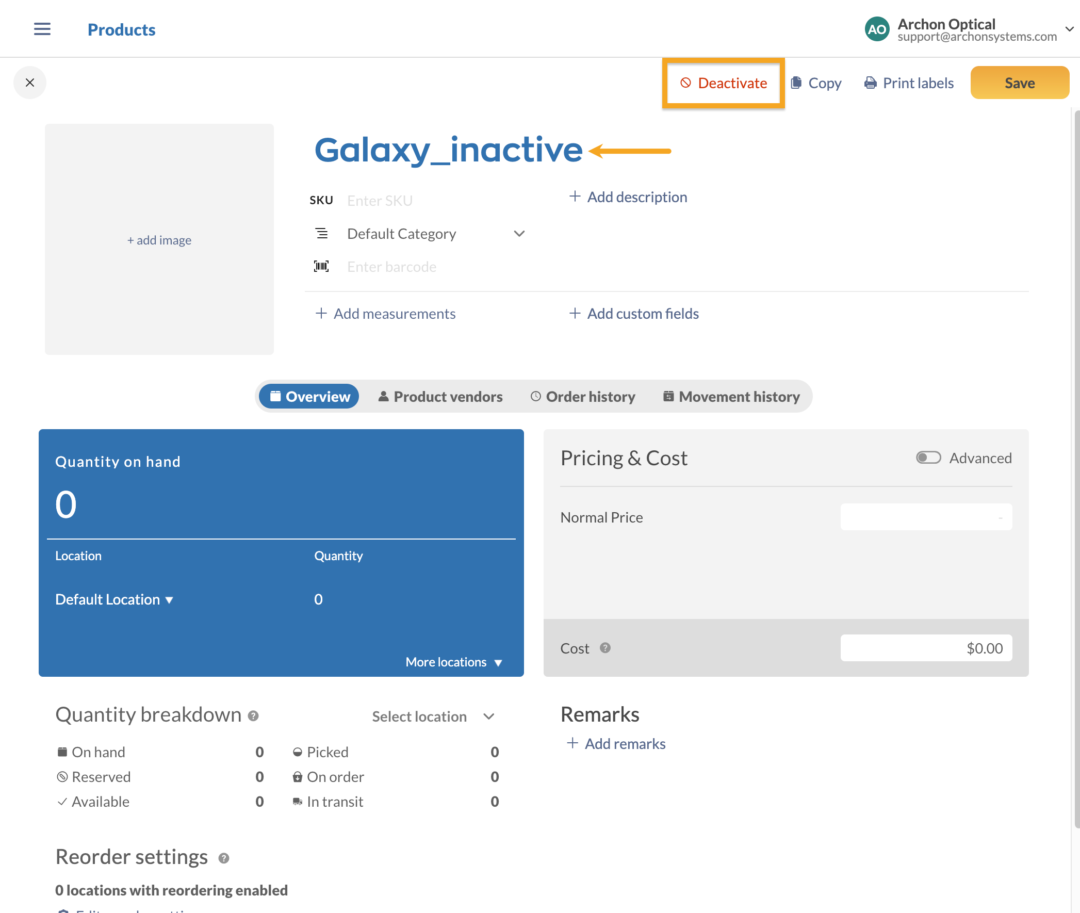
Task: Click the Deactivate button
Action: click(723, 83)
